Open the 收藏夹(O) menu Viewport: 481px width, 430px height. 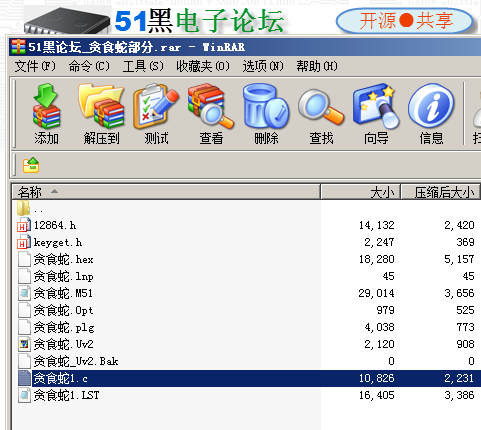click(x=203, y=66)
